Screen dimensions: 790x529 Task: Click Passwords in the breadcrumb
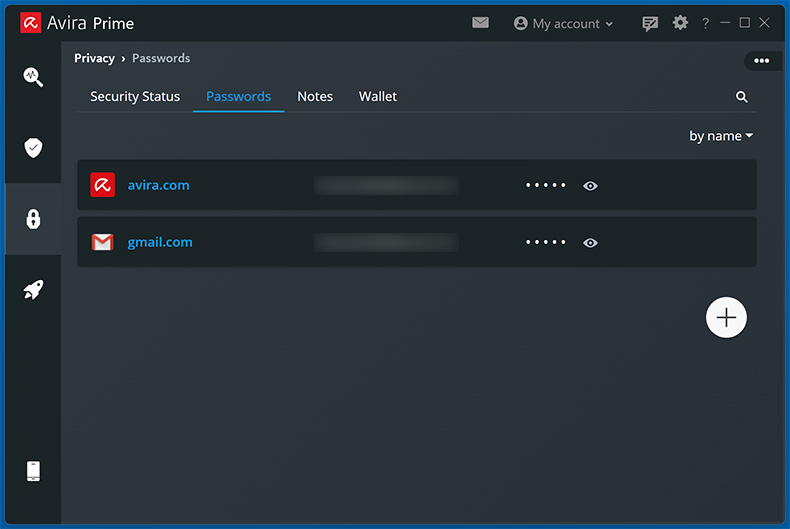click(161, 58)
